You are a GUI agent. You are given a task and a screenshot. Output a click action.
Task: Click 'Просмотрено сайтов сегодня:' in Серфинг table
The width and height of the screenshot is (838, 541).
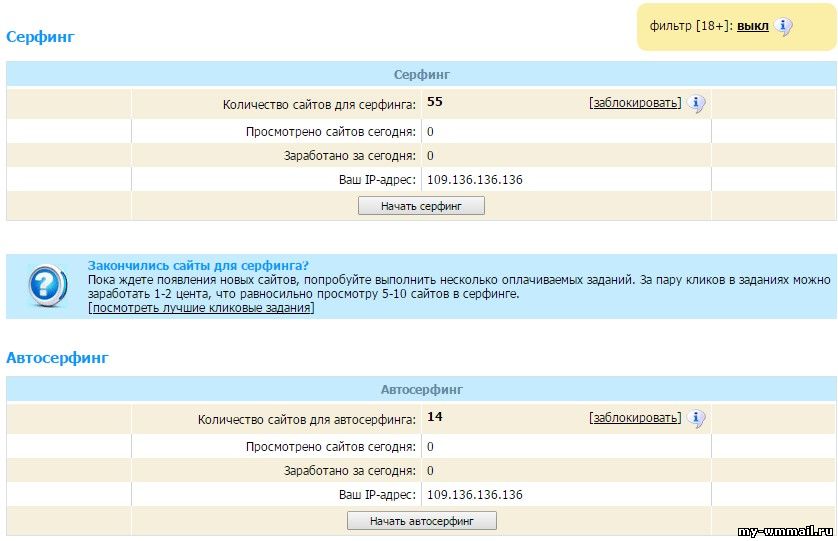[x=331, y=132]
